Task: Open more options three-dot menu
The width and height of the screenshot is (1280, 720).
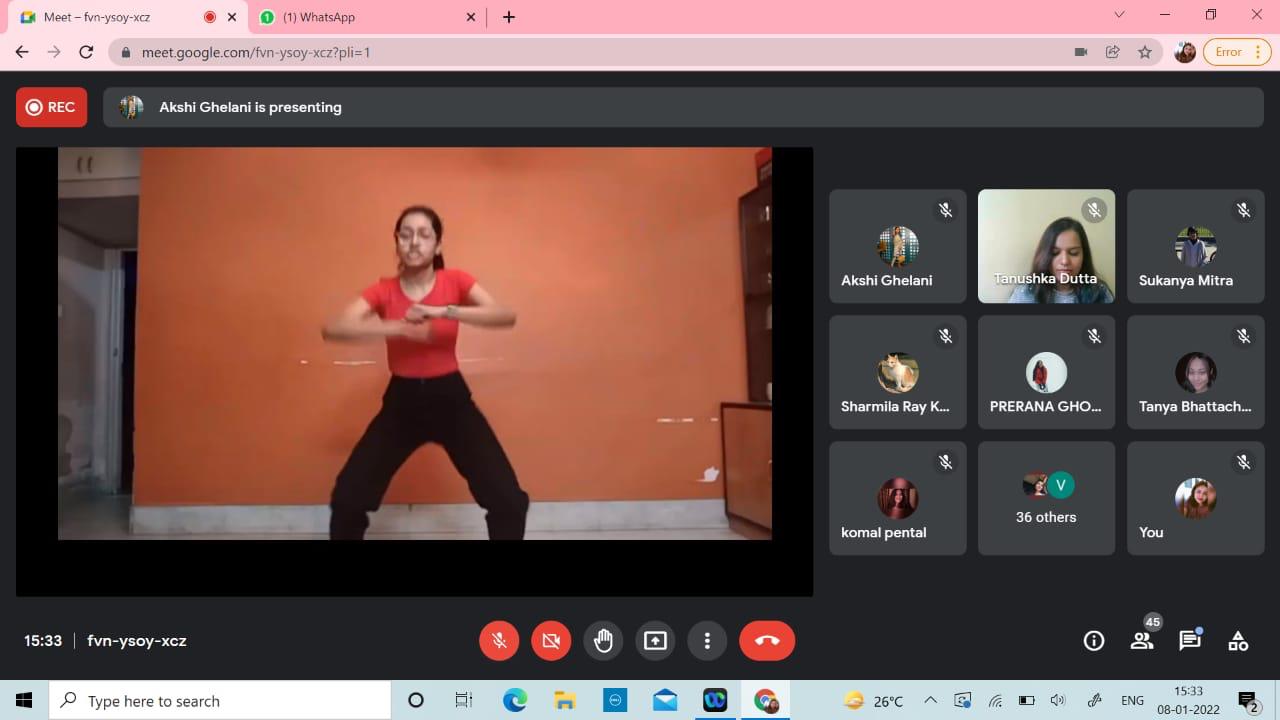Action: [707, 641]
